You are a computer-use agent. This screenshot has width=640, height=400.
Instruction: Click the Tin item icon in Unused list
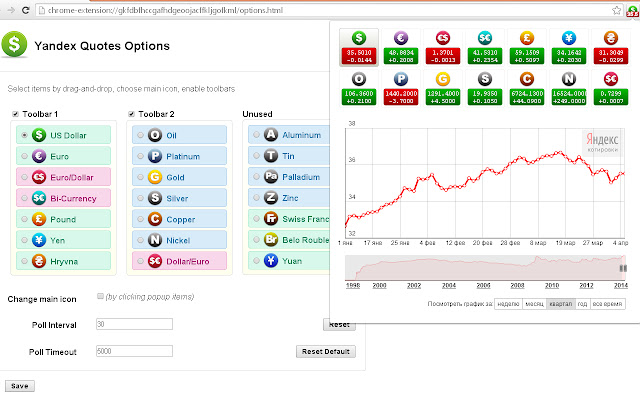[271, 156]
